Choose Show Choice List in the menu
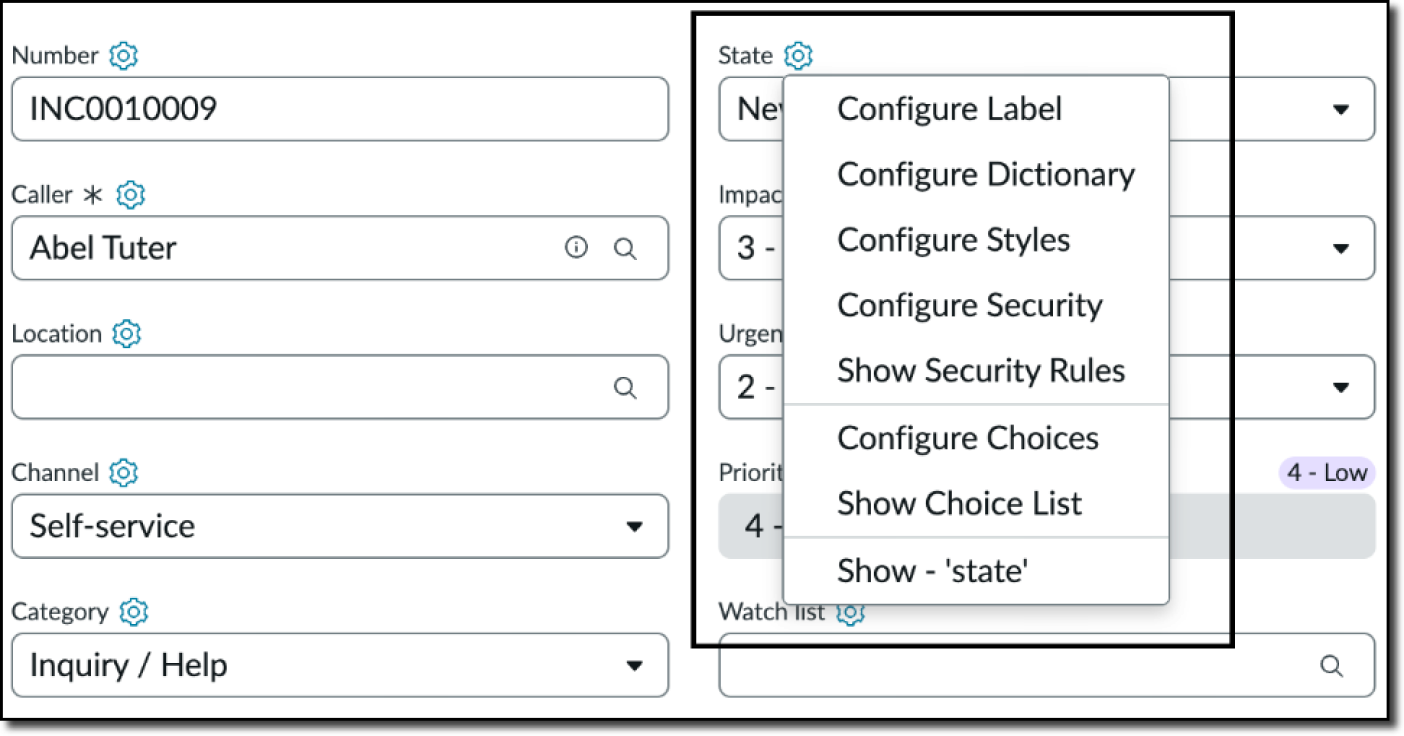This screenshot has width=1404, height=736. tap(959, 503)
